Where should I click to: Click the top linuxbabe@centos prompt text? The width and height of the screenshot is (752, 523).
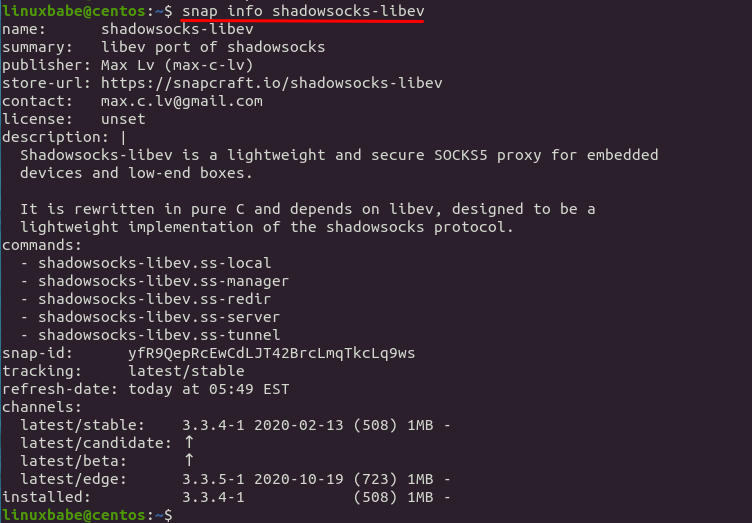pyautogui.click(x=84, y=11)
